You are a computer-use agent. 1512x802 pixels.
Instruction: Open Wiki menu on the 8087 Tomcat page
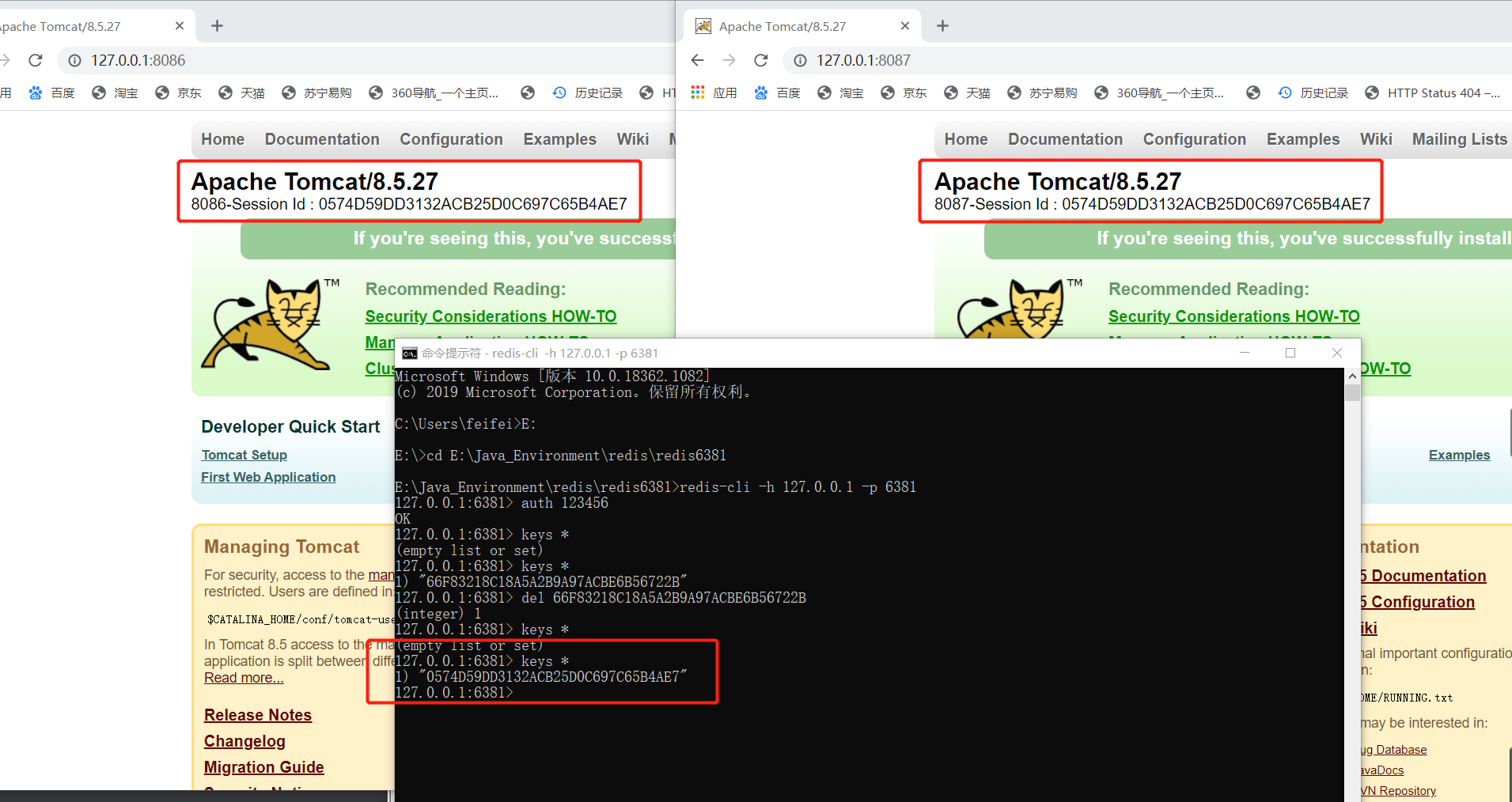(x=1376, y=139)
